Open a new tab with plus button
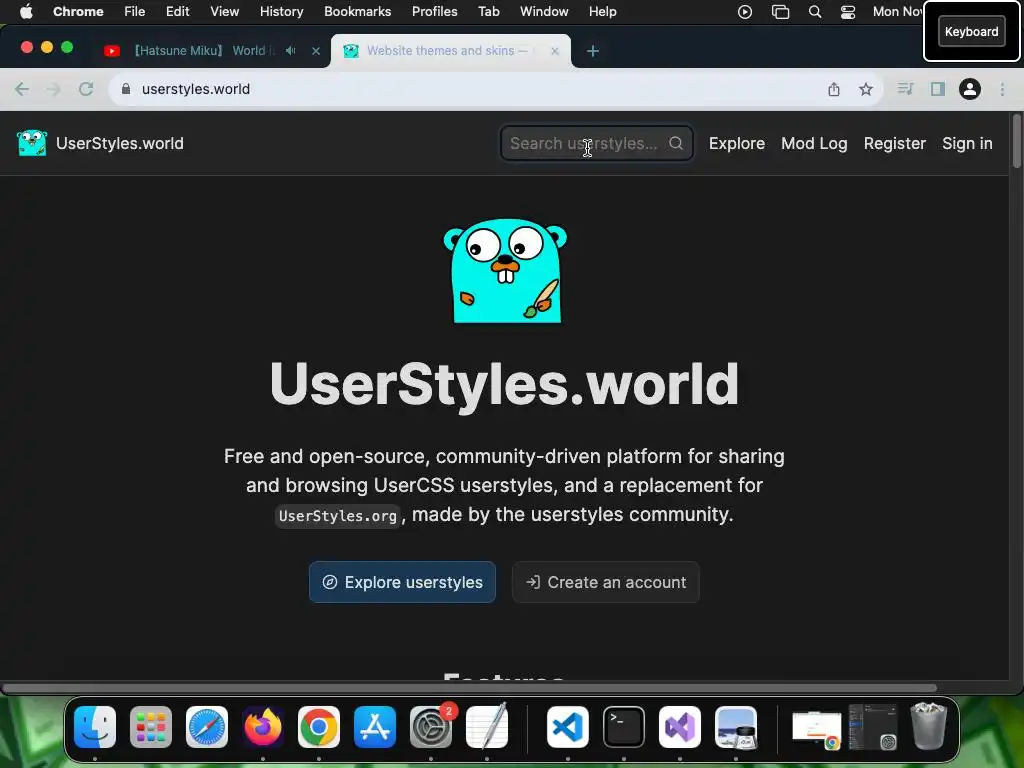The width and height of the screenshot is (1024, 768). [592, 51]
